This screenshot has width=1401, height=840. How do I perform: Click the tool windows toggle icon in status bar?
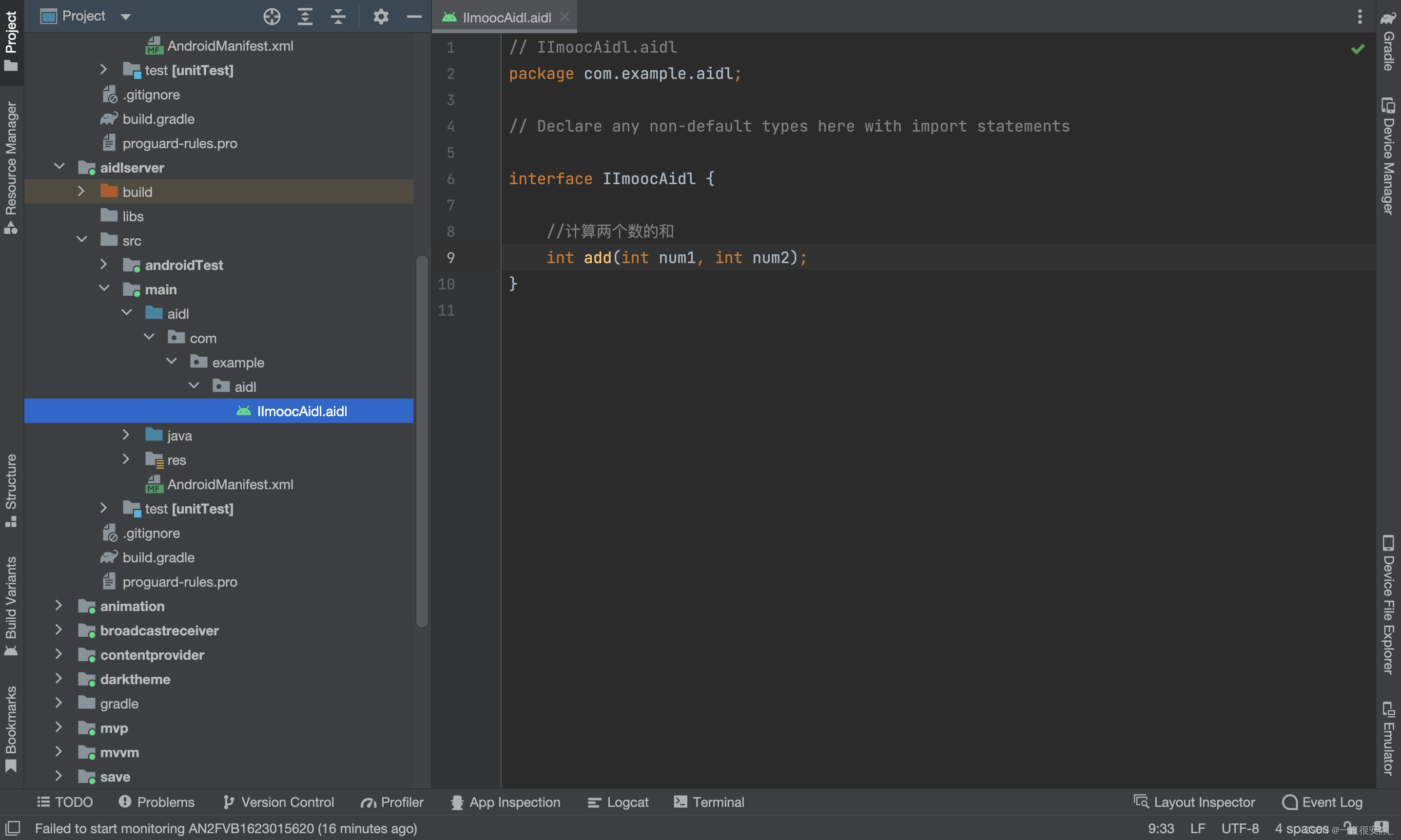point(13,827)
